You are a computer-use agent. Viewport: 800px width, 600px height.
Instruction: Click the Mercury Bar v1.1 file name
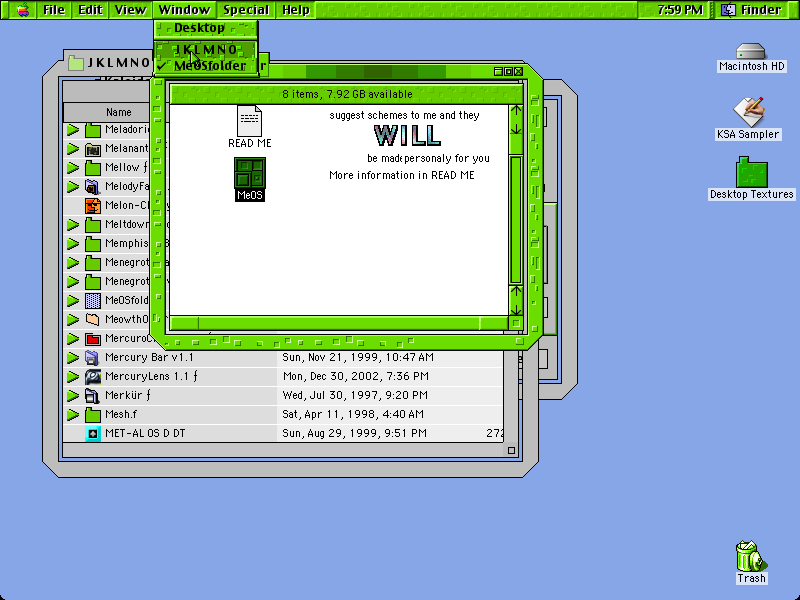click(x=149, y=357)
